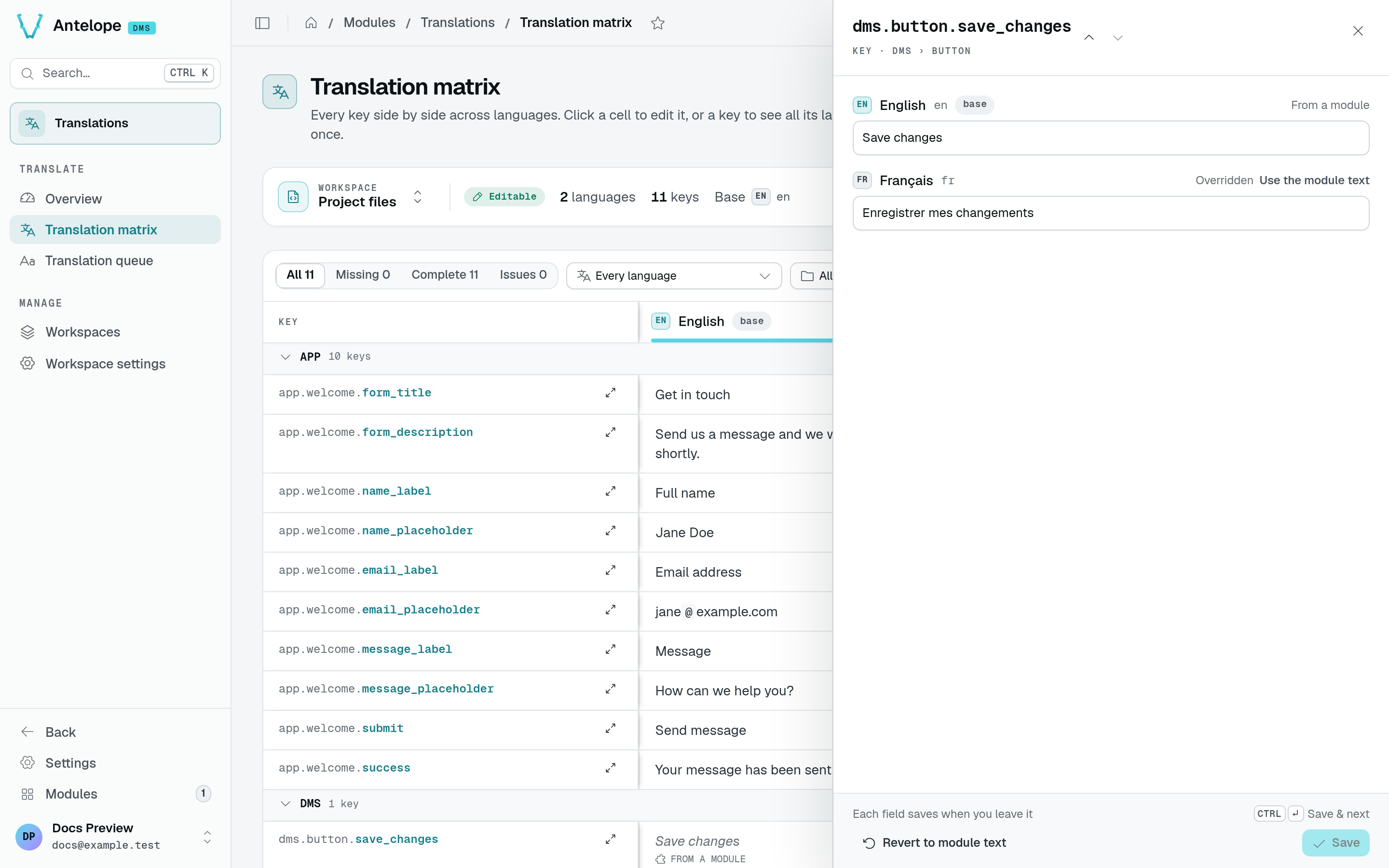This screenshot has width=1389, height=868.
Task: Select the All 11 filter tab
Action: (x=300, y=275)
